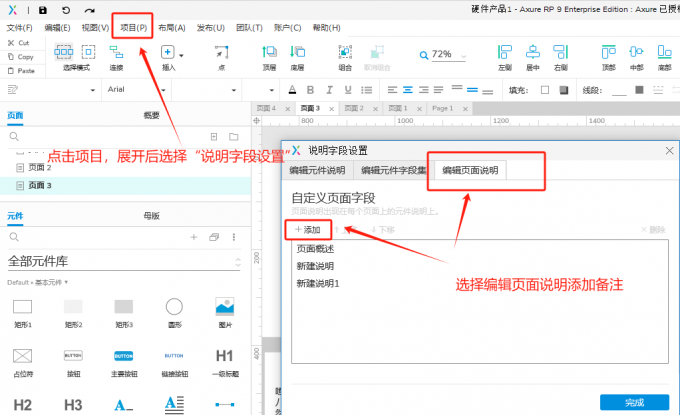Toggle italic formatting
This screenshot has height=415, width=680.
[329, 90]
